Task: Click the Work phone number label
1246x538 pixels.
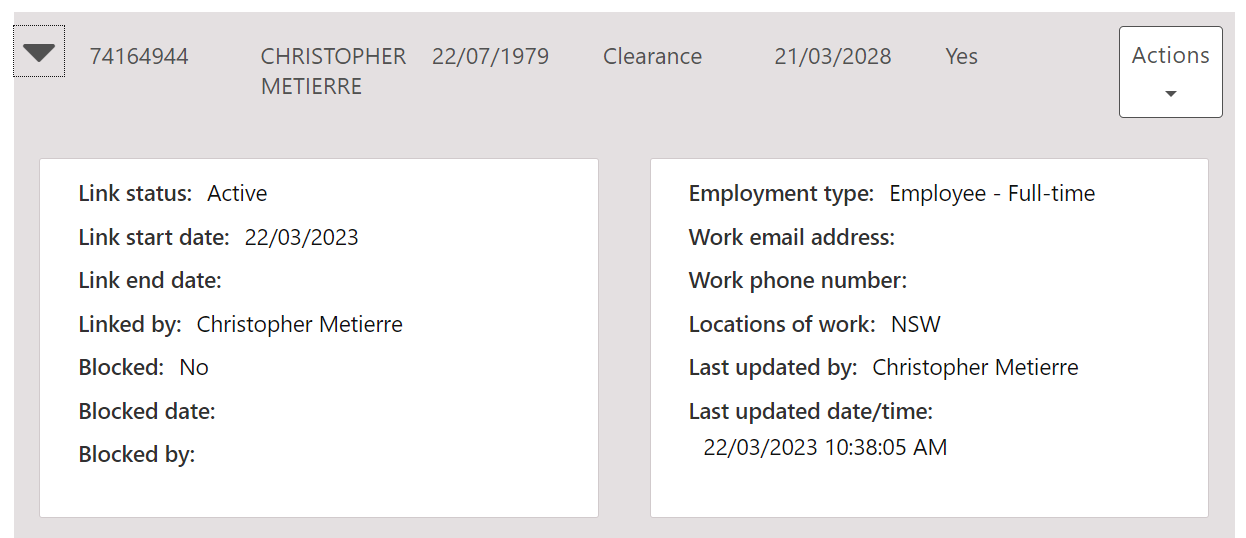Action: click(x=797, y=281)
